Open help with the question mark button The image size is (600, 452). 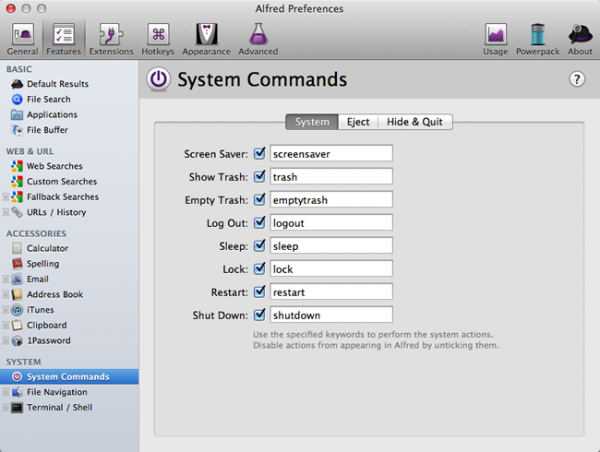pos(577,79)
